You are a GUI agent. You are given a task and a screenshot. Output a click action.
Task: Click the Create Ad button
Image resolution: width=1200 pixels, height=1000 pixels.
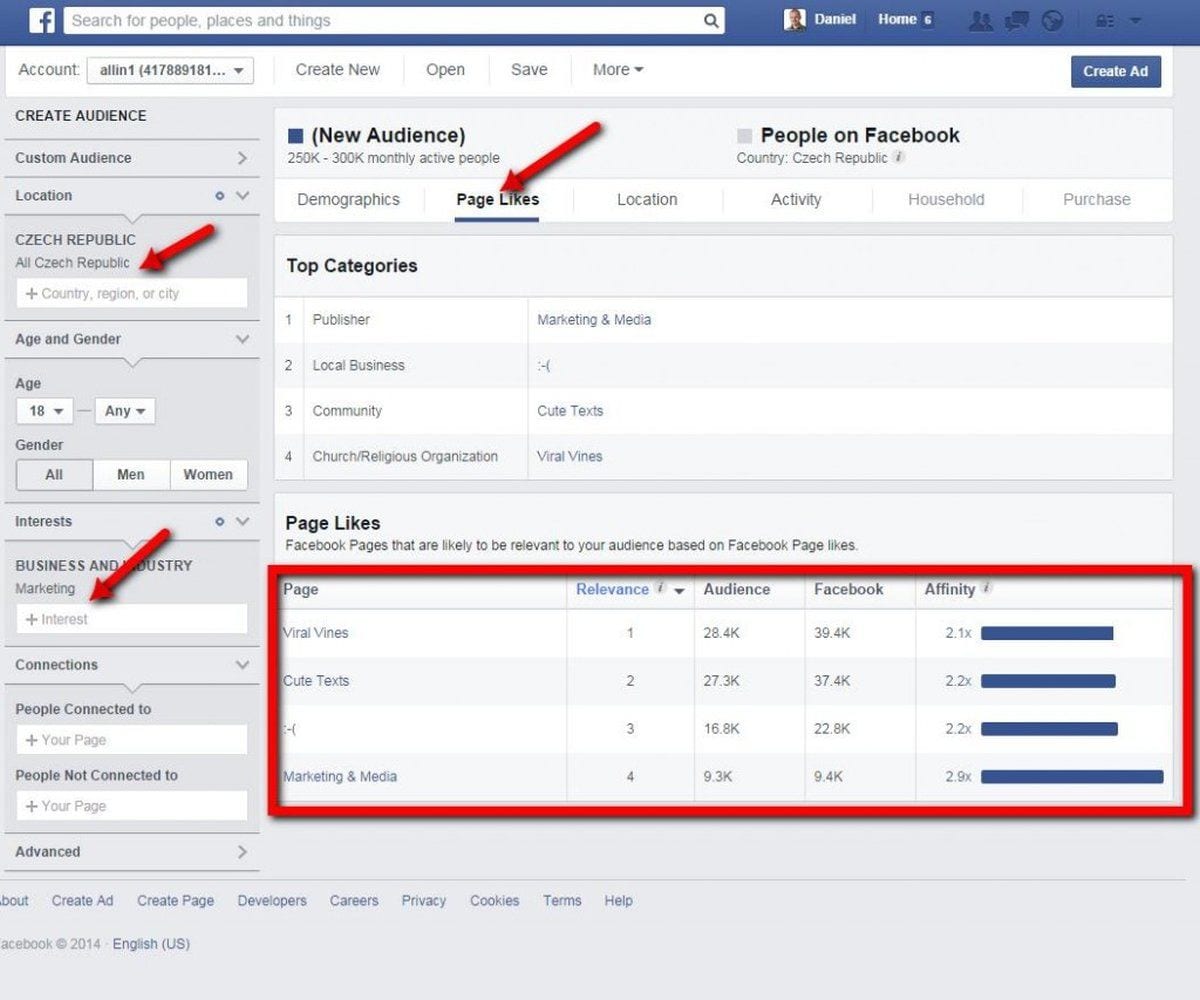coord(1116,71)
